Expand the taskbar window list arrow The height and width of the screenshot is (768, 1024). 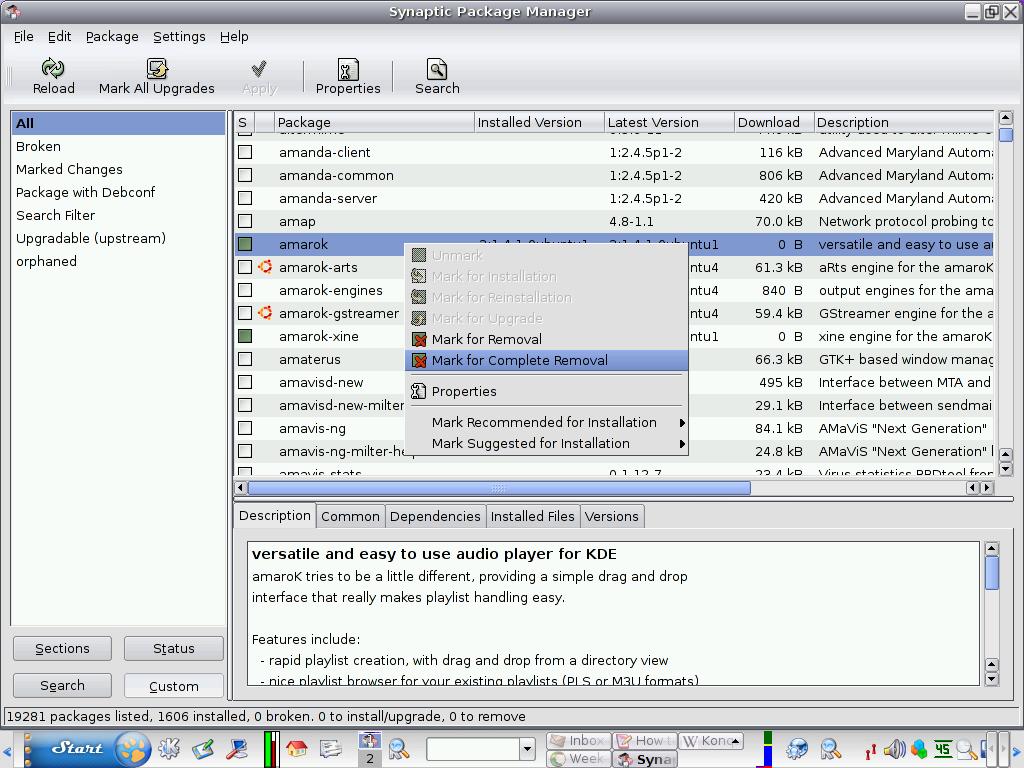736,741
